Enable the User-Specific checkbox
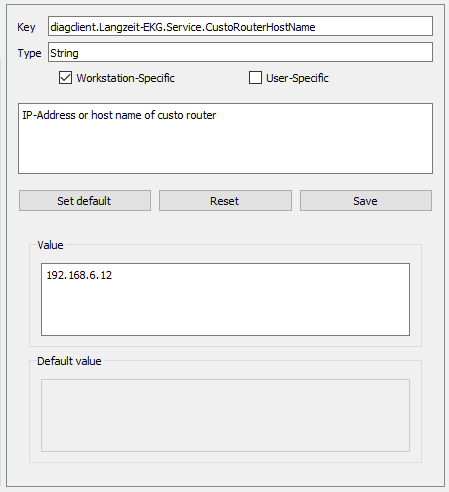The width and height of the screenshot is (449, 492). (255, 78)
